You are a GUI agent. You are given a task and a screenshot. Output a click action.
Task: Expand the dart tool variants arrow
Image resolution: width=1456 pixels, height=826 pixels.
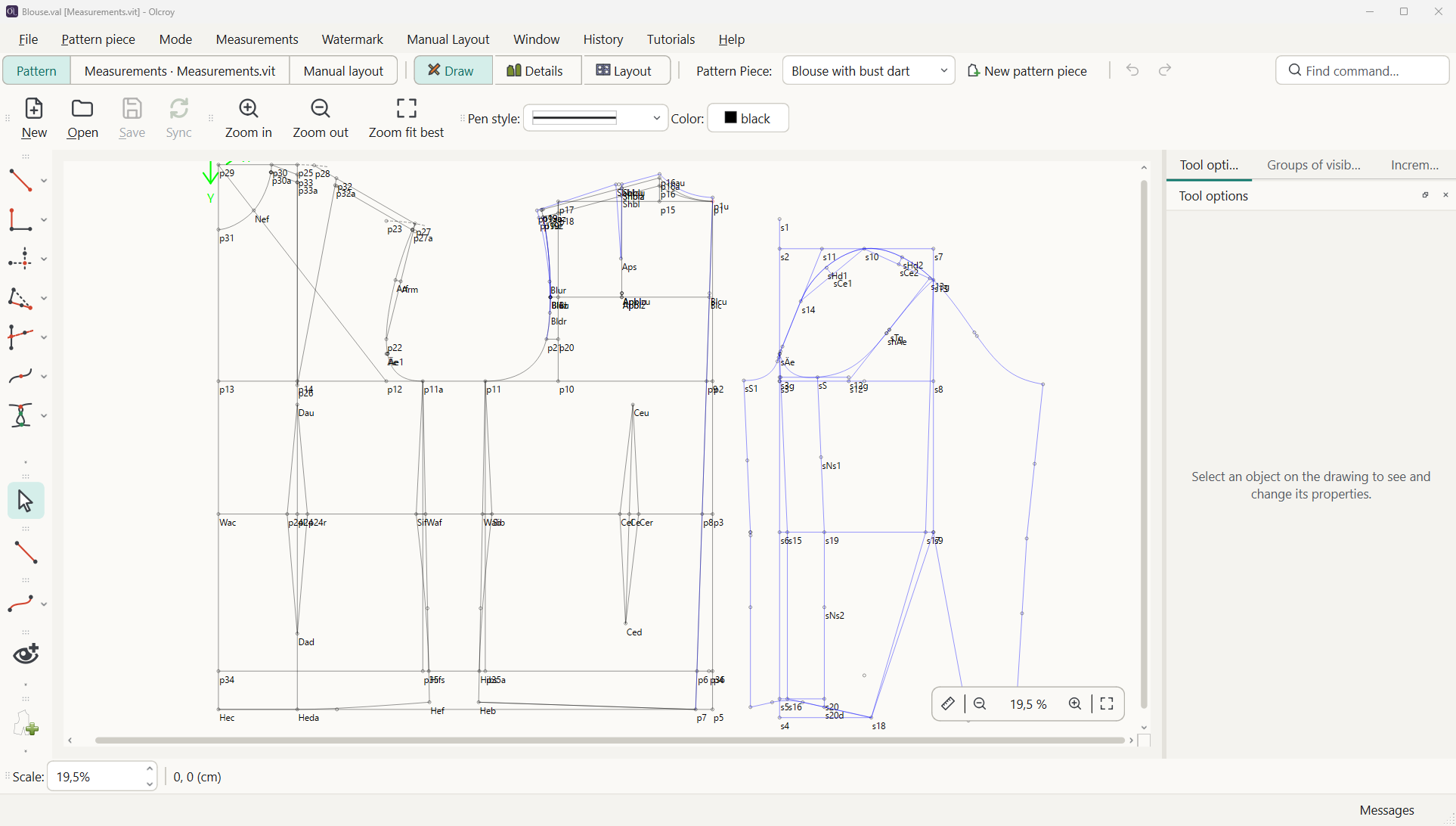click(x=44, y=417)
